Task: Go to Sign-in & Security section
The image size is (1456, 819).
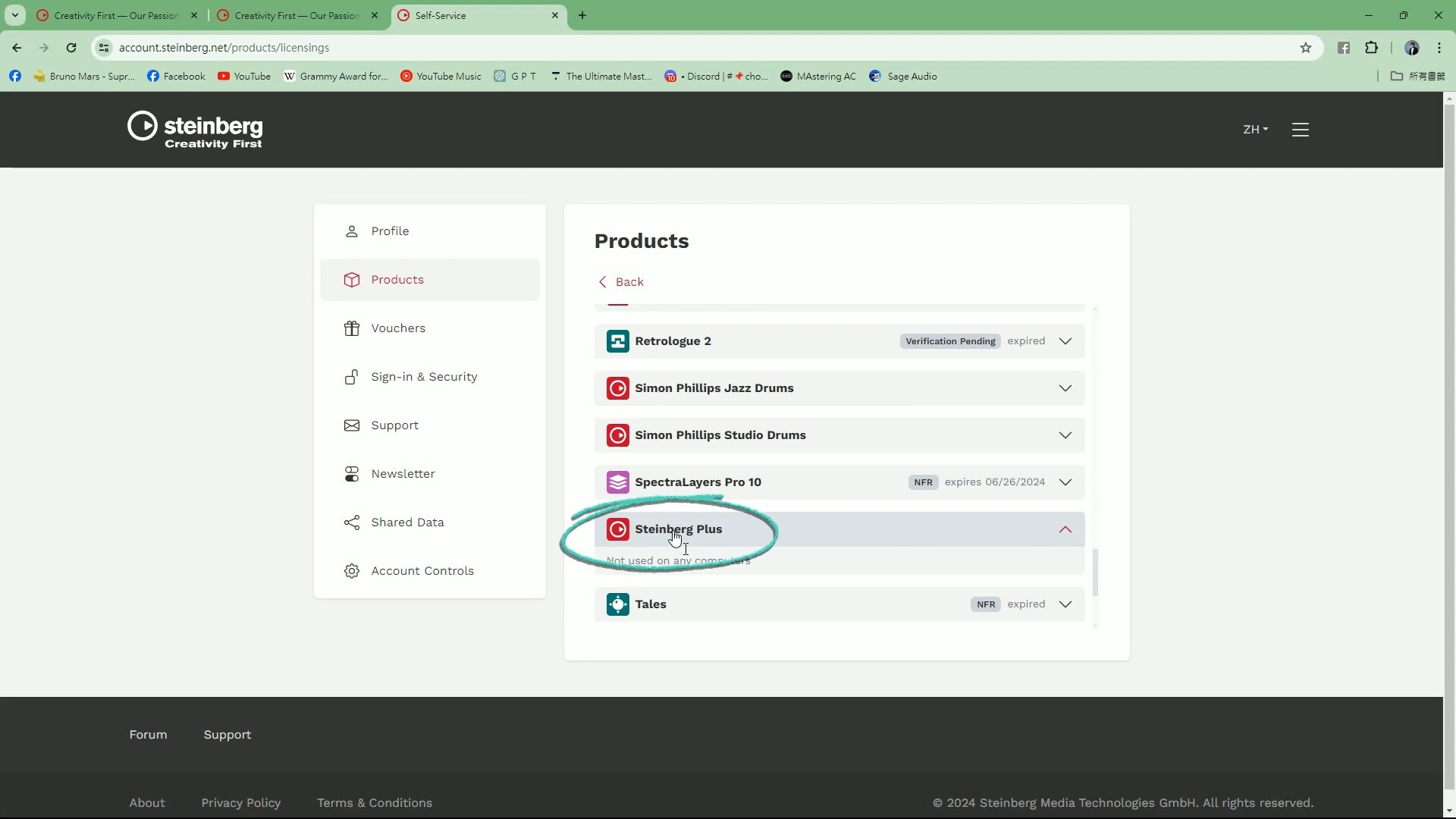Action: point(423,377)
